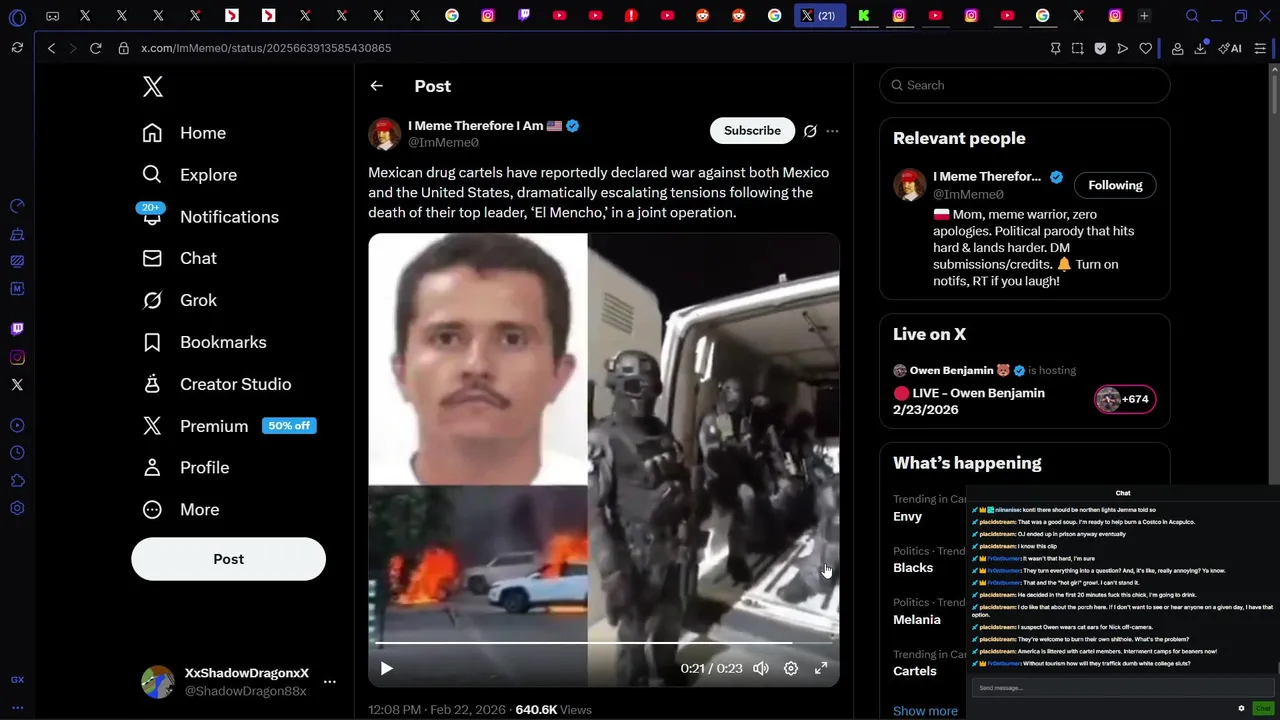1280x720 pixels.
Task: Switch to the Twitch tab in tab bar
Action: click(524, 16)
